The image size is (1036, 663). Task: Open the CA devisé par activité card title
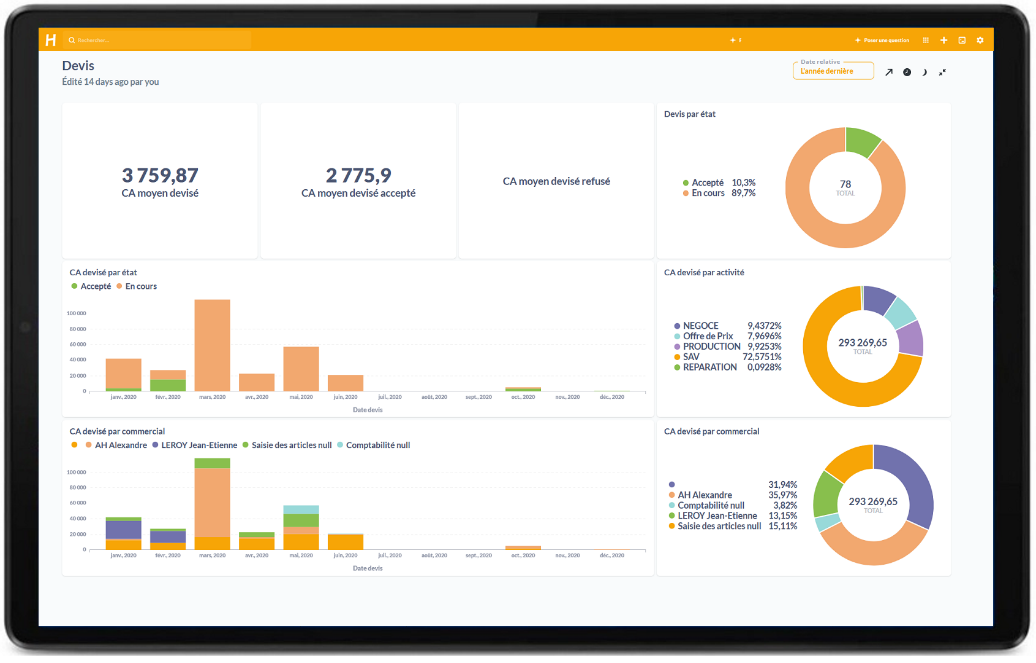(704, 271)
